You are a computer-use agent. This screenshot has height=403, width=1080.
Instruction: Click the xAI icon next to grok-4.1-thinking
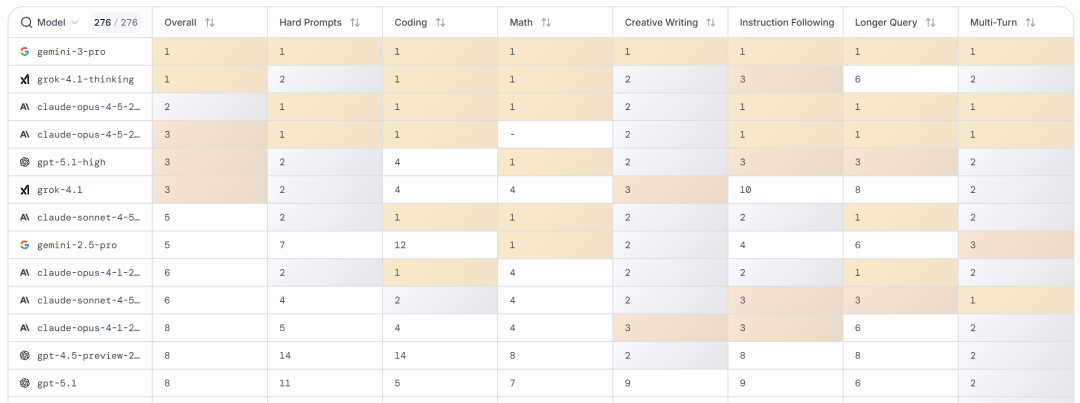pyautogui.click(x=25, y=79)
